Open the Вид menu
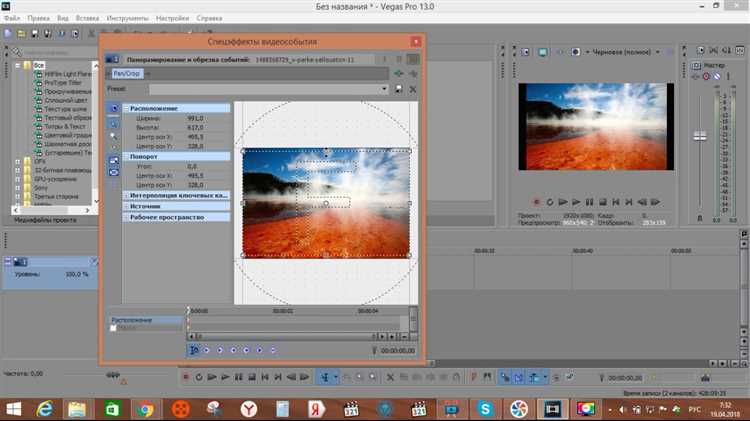750x421 pixels. tap(63, 18)
